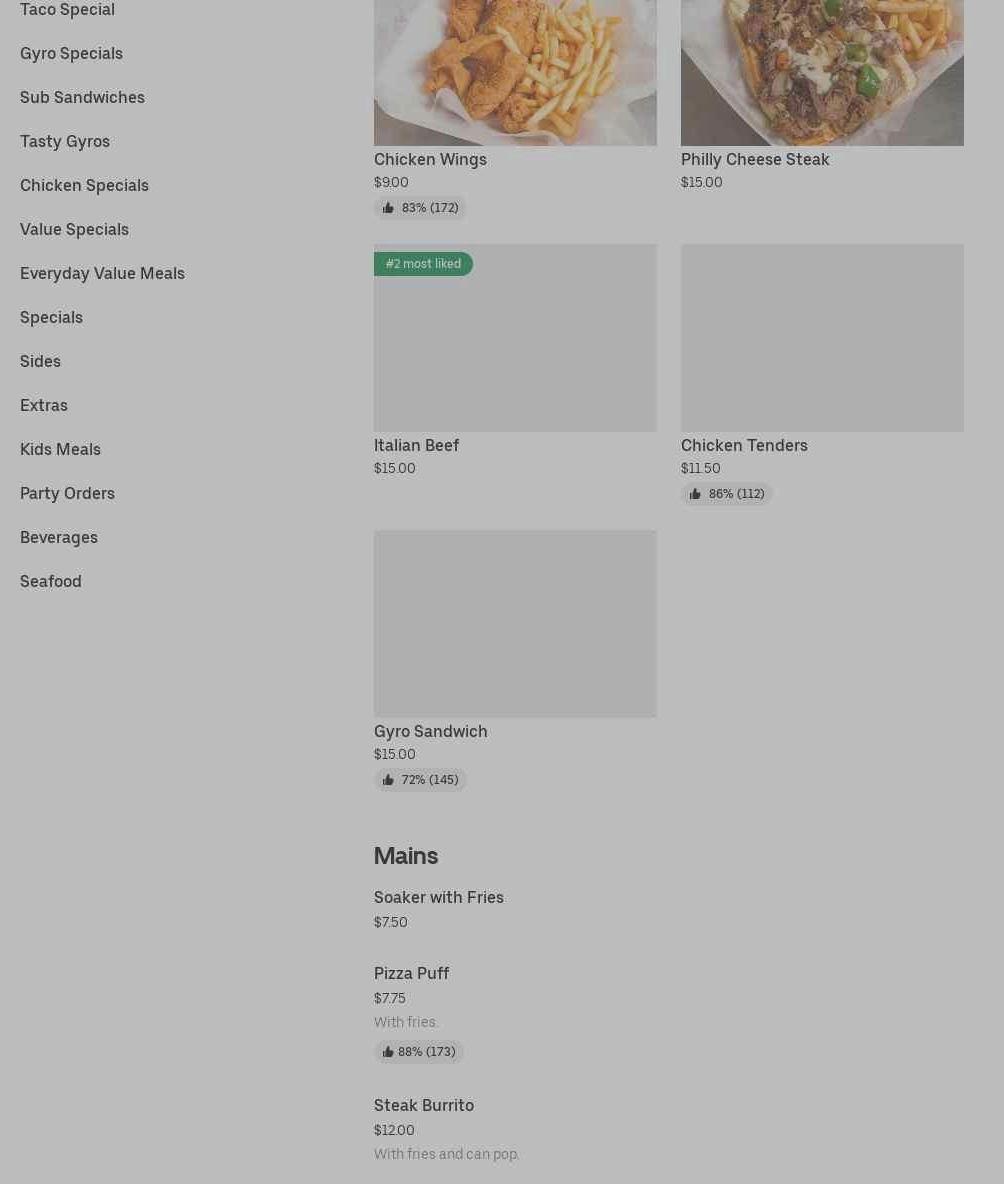Select Seafood from category list
The image size is (1004, 1184).
coord(51,581)
